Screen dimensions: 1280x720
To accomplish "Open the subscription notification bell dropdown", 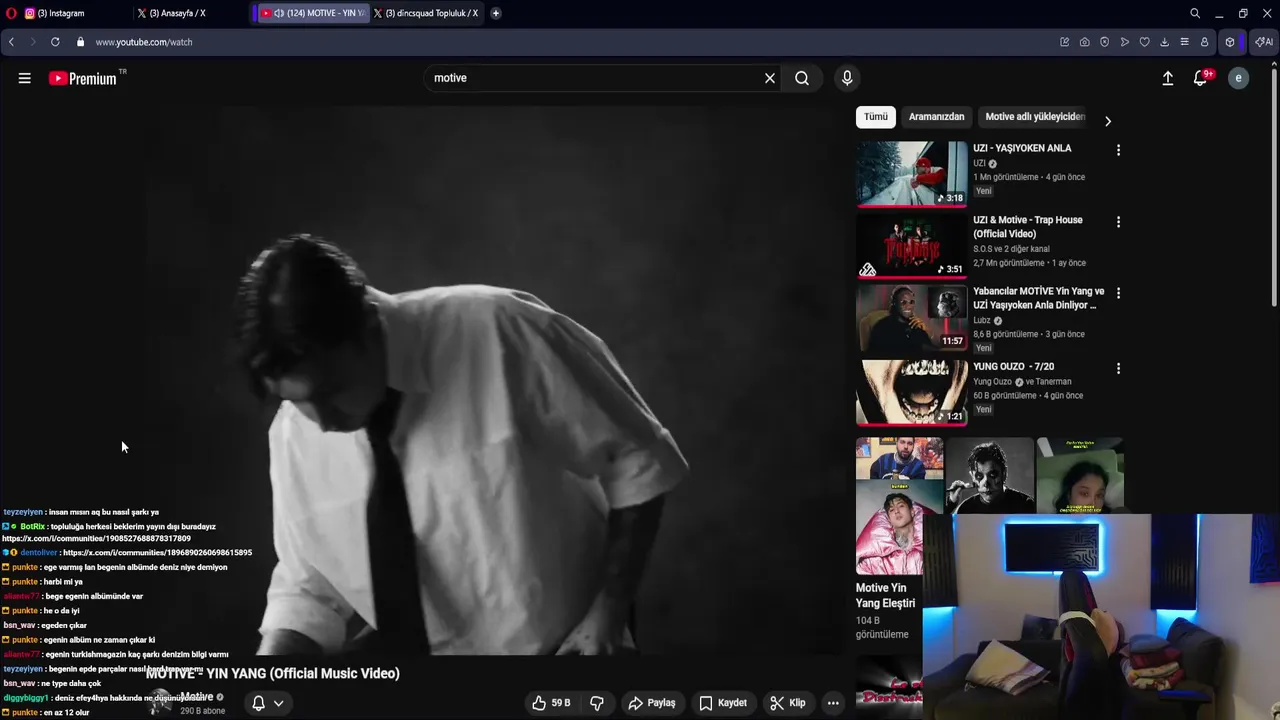I will coord(267,703).
